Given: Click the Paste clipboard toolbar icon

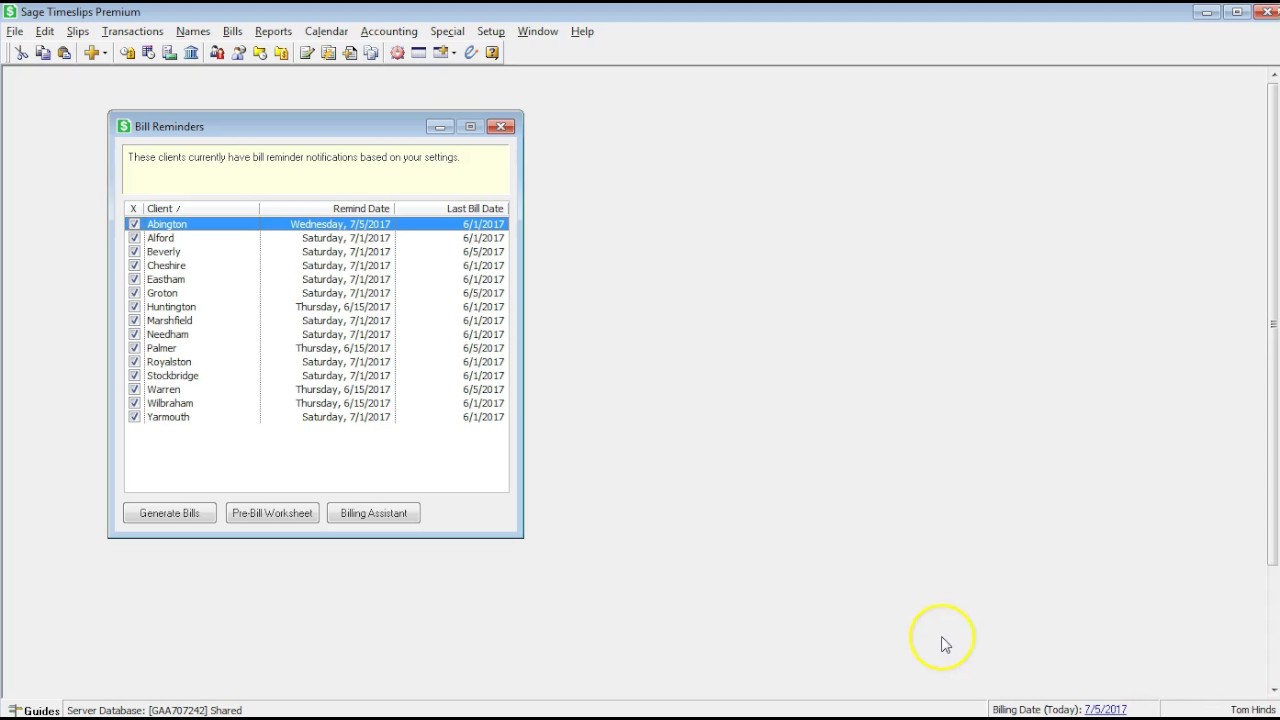Looking at the screenshot, I should 64,53.
